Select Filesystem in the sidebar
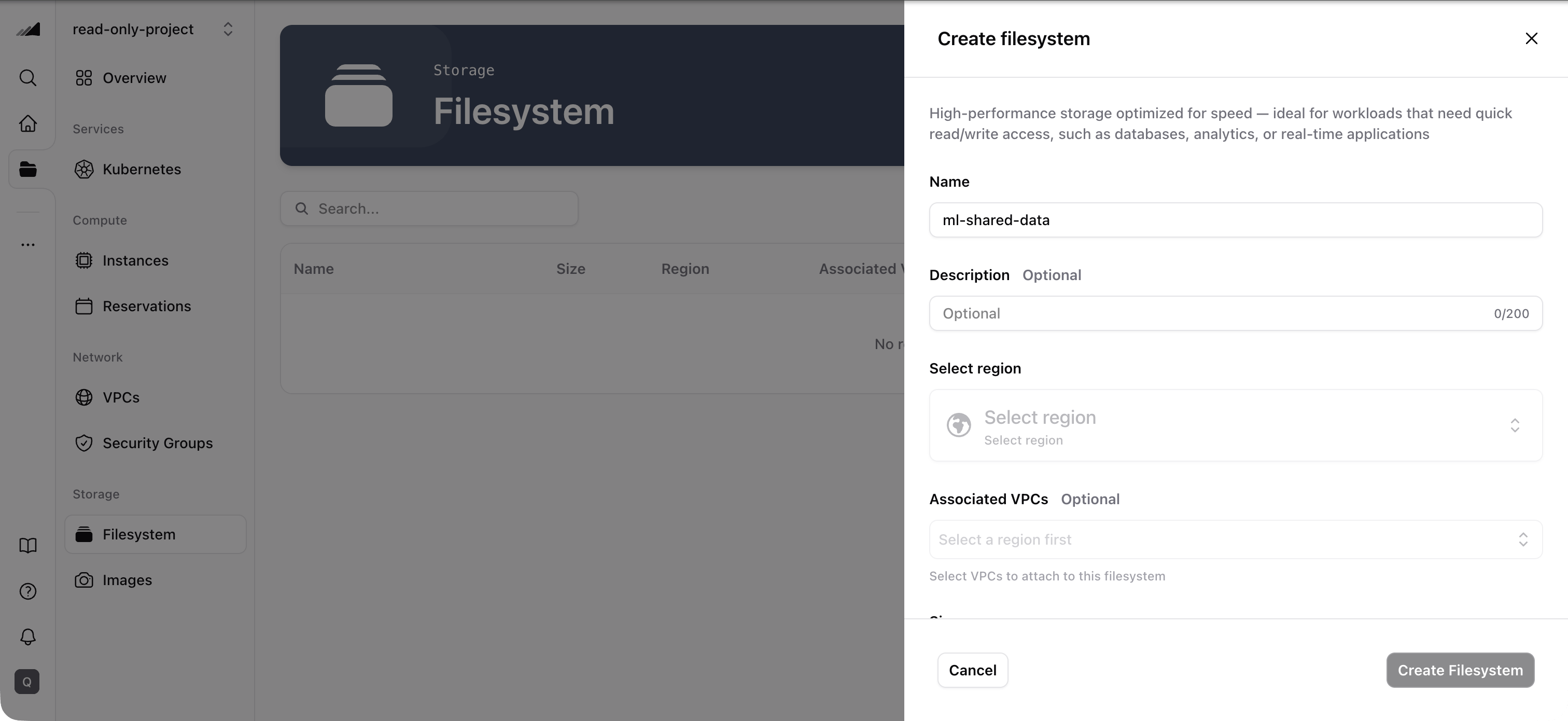1568x721 pixels. coord(155,534)
